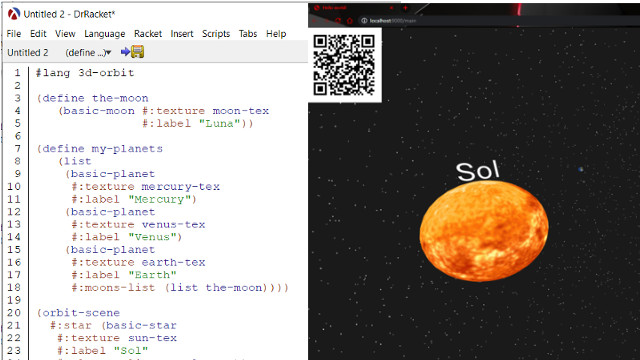Viewport: 640px width, 360px height.
Task: Close the Hello world browser tab
Action: (391, 8)
